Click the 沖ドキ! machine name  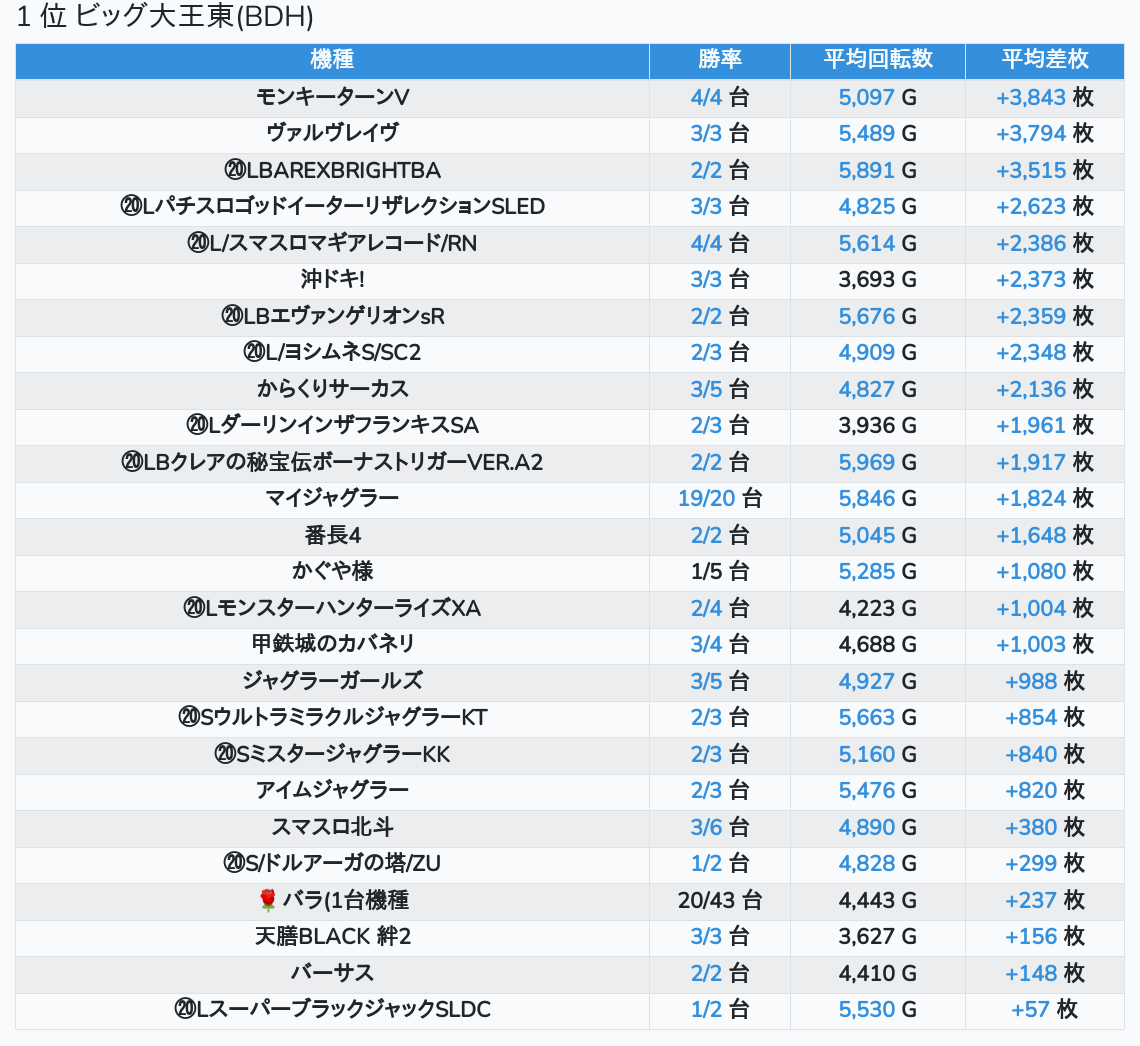point(332,279)
